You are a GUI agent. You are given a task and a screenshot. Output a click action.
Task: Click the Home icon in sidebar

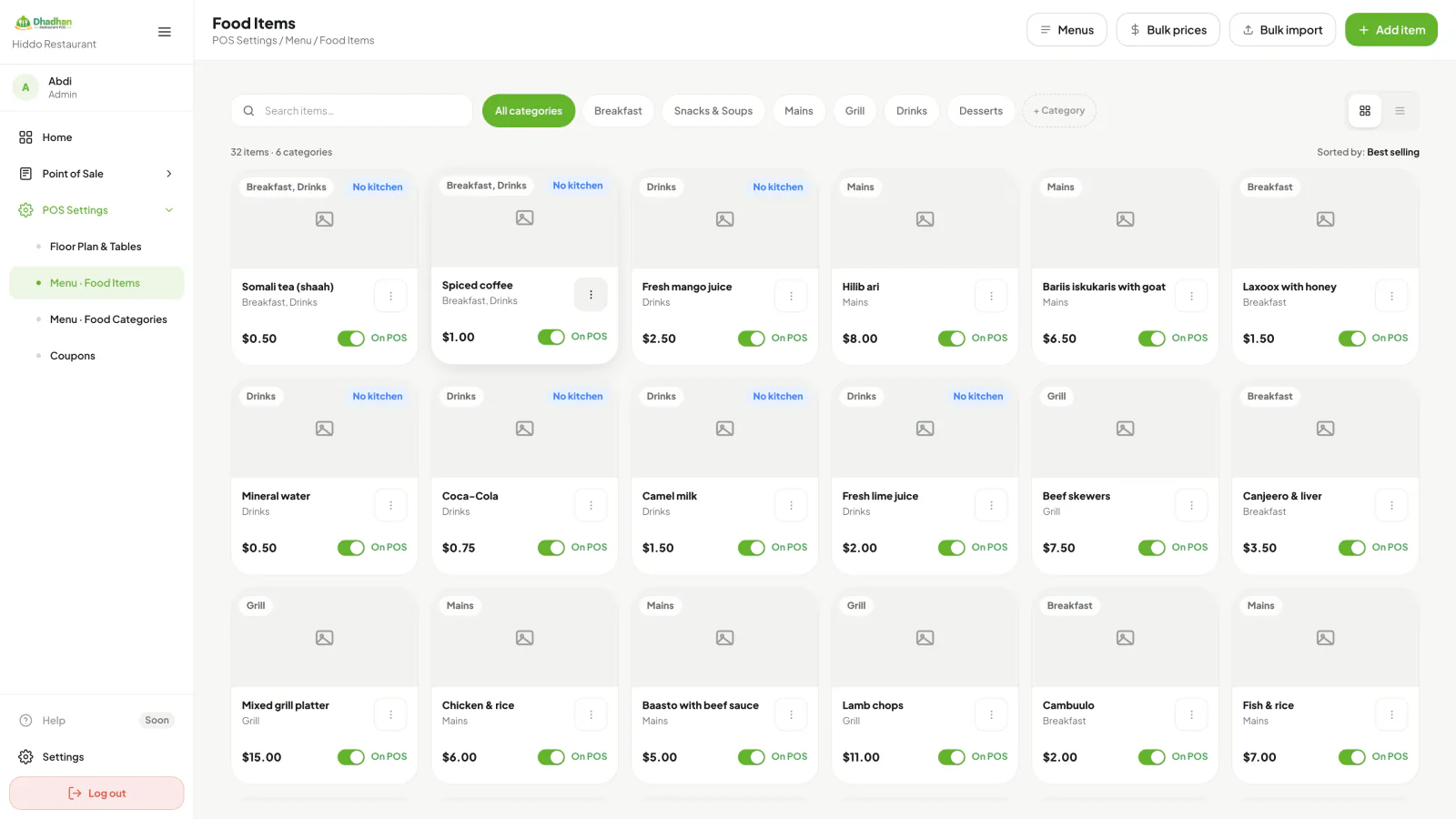click(x=25, y=137)
